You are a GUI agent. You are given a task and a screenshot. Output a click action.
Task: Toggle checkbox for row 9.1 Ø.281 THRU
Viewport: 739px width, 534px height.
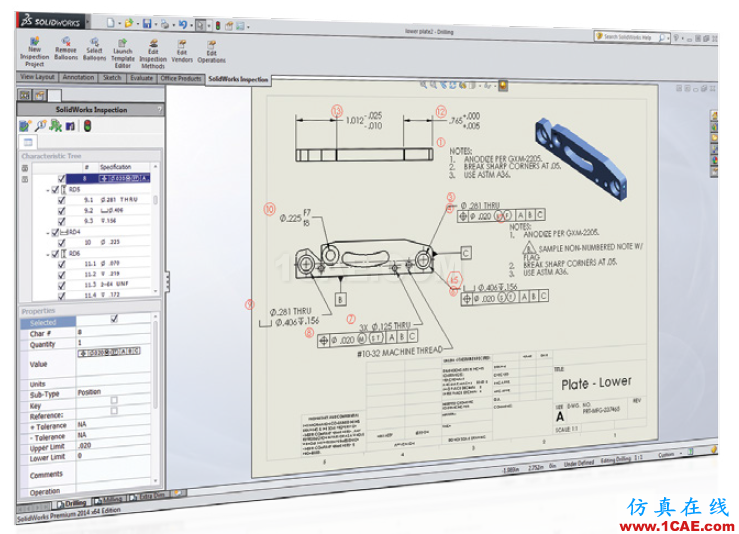pos(61,200)
